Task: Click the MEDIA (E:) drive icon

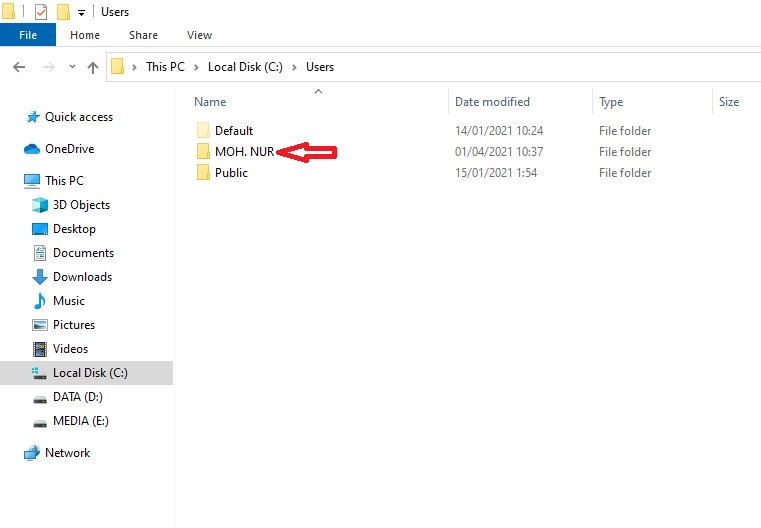Action: pyautogui.click(x=40, y=423)
